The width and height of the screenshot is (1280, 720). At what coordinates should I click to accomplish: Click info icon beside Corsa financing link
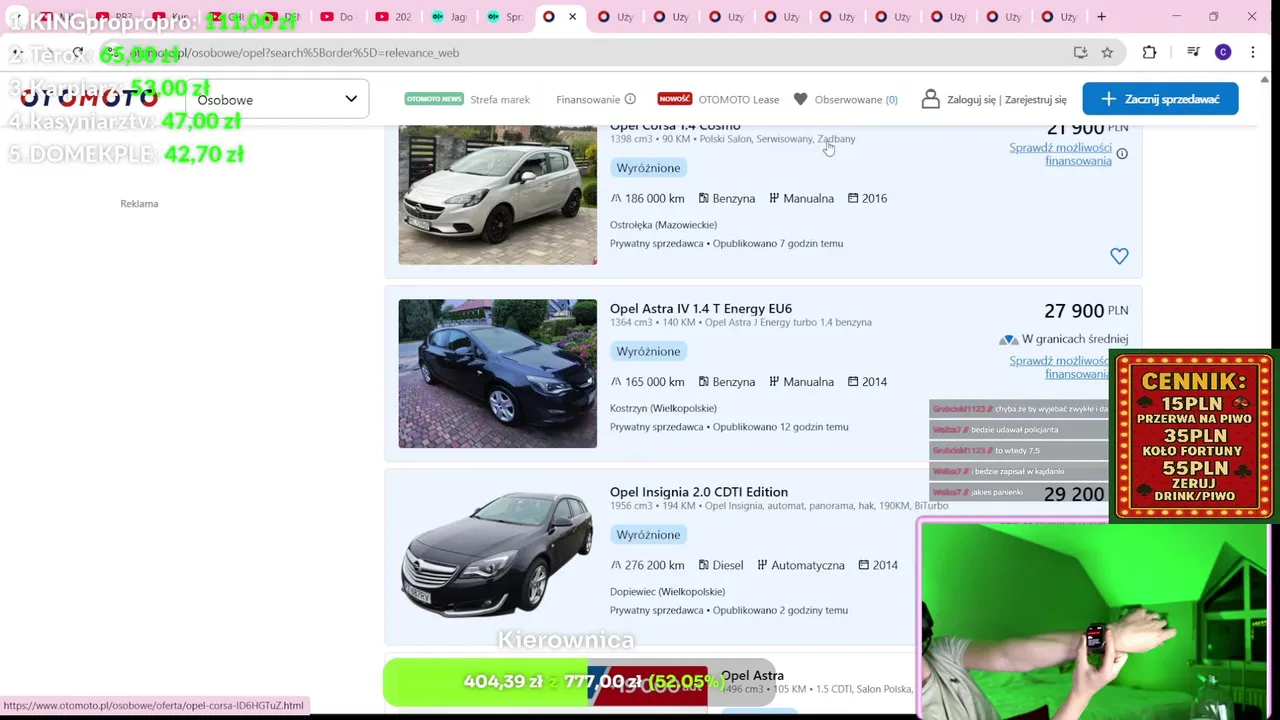(1122, 154)
